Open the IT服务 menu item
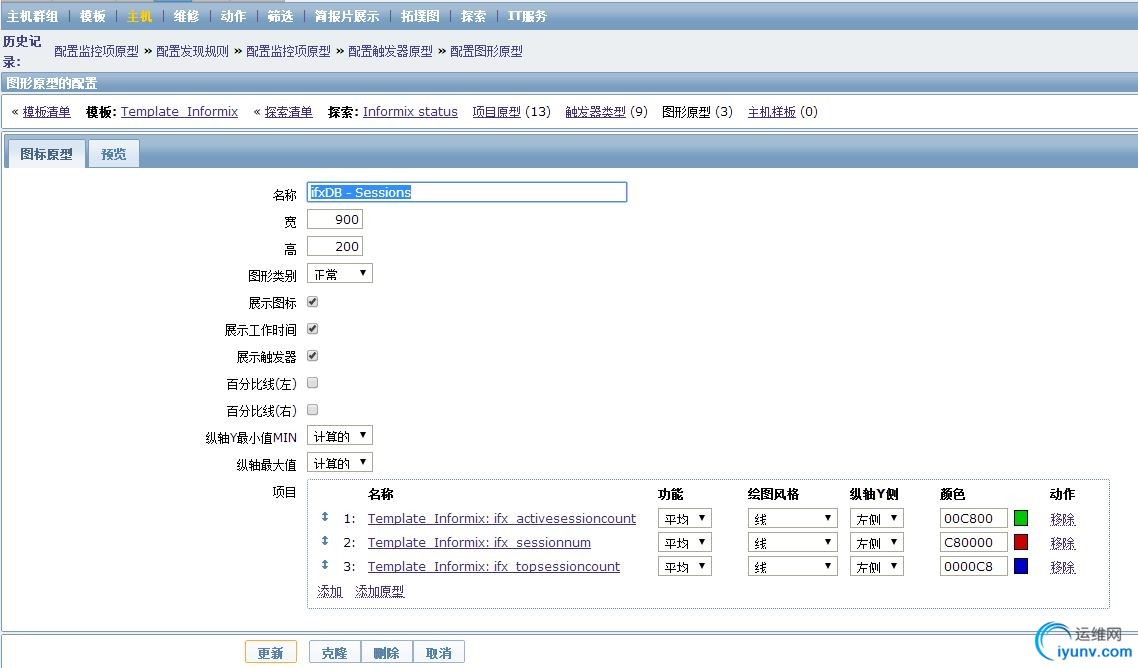Viewport: 1138px width, 668px height. [x=527, y=16]
